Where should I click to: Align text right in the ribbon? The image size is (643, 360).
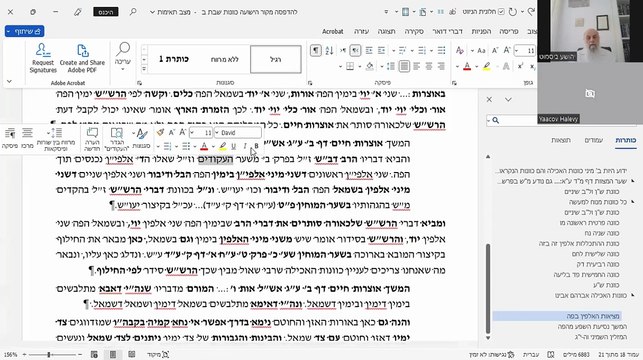(441, 66)
